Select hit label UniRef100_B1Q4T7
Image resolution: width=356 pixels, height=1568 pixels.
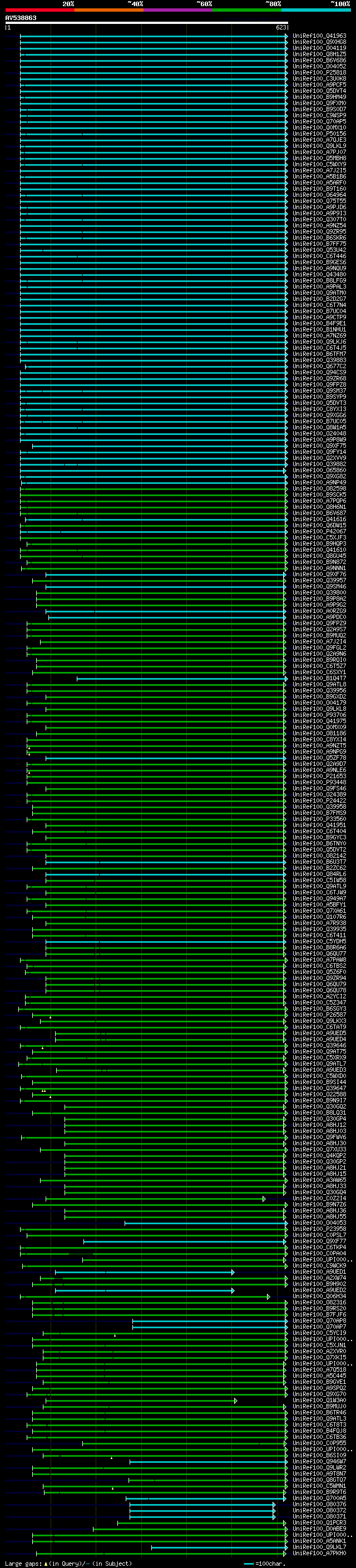[319, 678]
